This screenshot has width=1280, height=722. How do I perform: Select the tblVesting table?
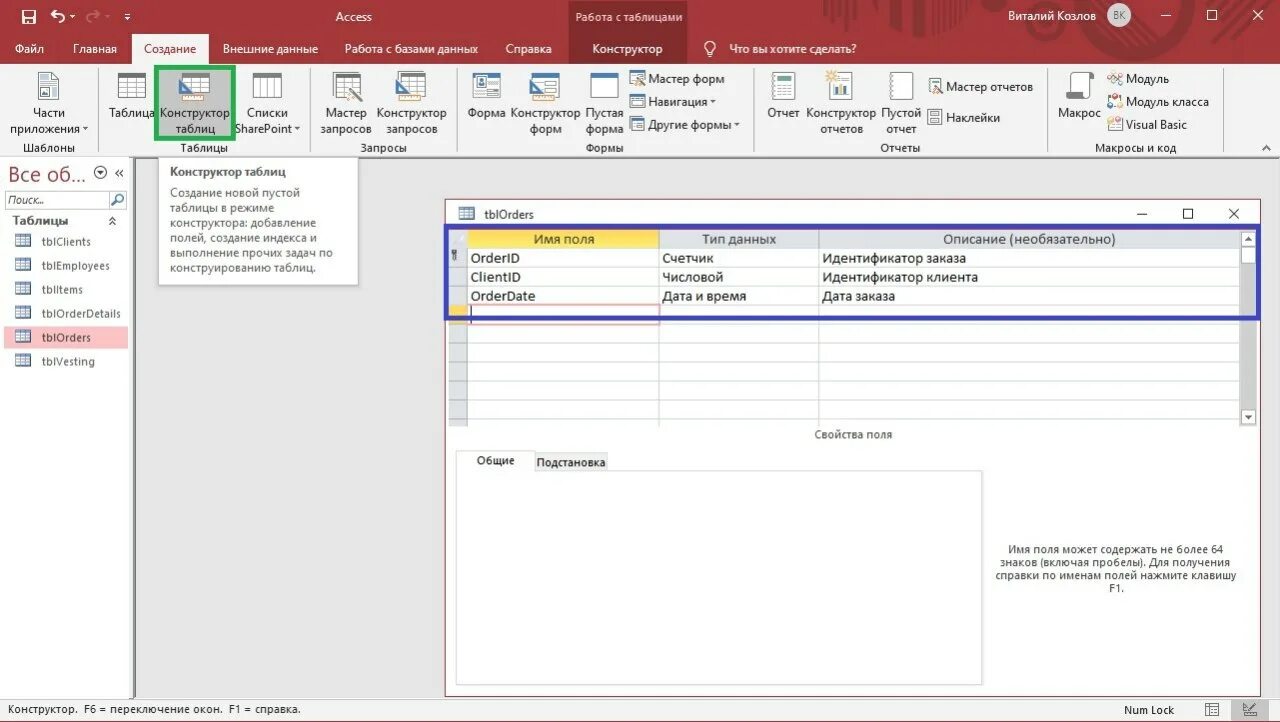[66, 361]
